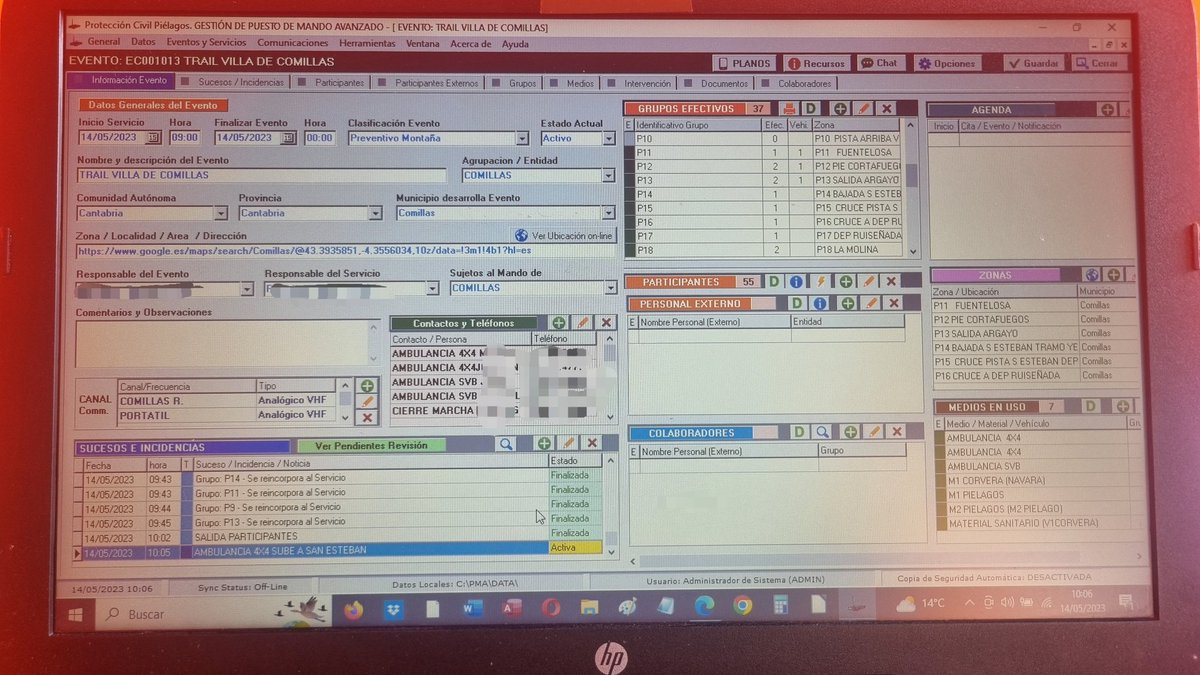The width and height of the screenshot is (1200, 675).
Task: Click the Recursos button
Action: 816,63
